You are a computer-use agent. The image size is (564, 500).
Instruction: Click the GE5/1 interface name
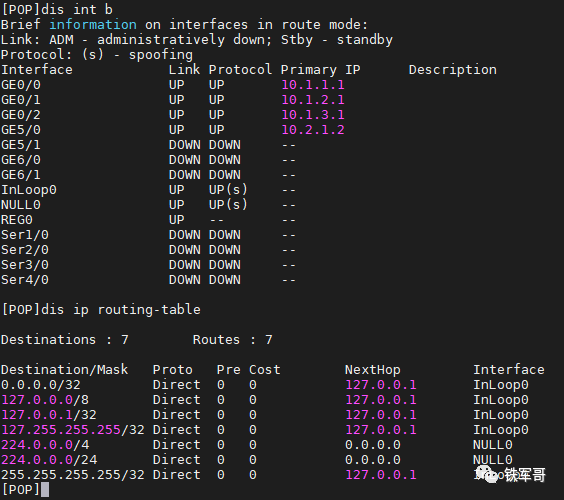tap(21, 145)
